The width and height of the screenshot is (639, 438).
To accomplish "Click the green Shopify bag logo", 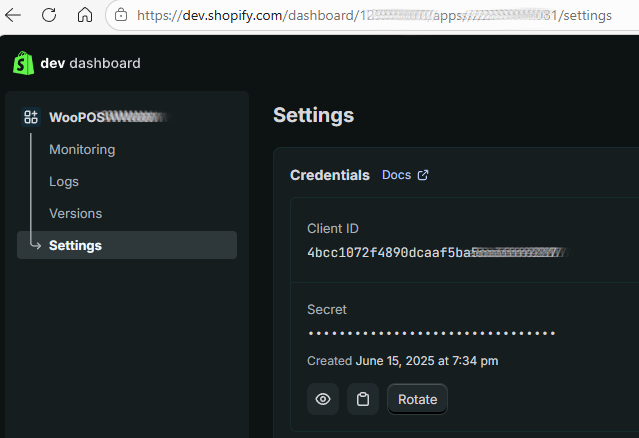I will coord(23,63).
